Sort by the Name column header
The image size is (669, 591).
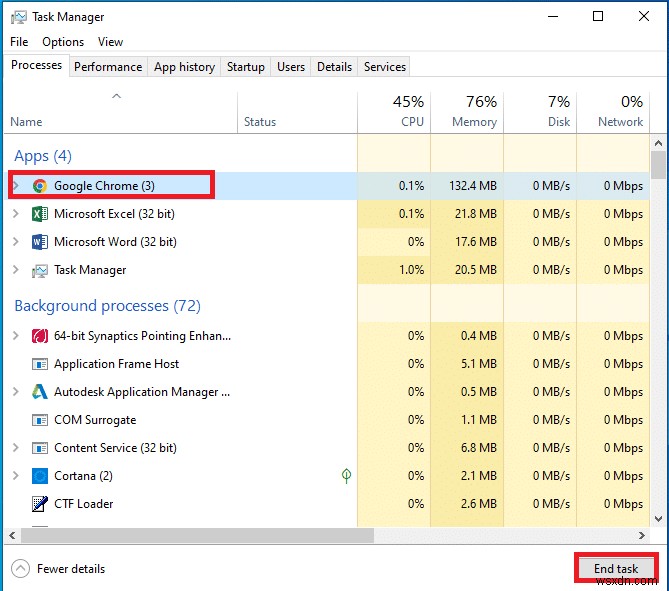click(121, 112)
